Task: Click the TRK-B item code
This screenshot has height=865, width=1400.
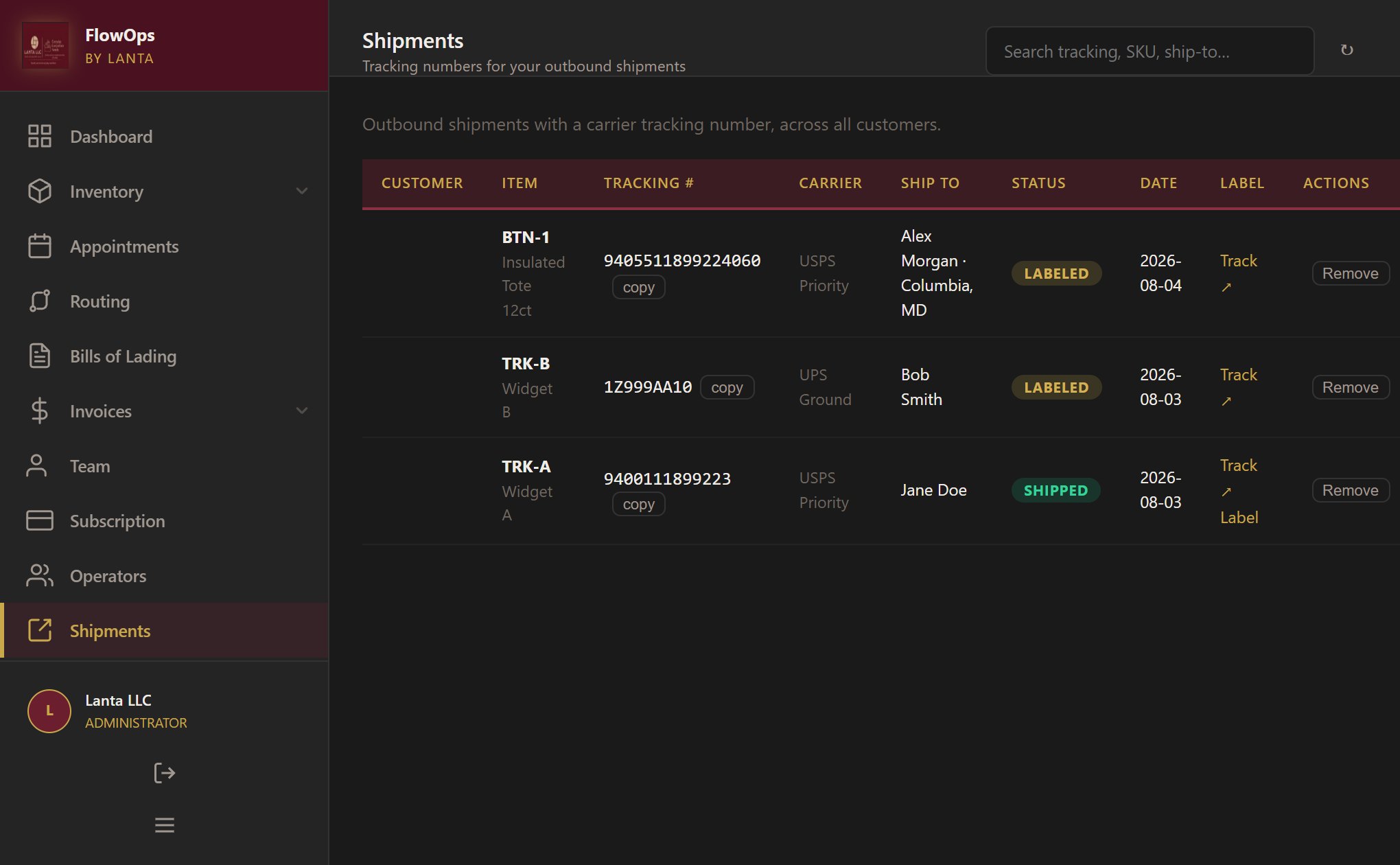Action: coord(526,364)
